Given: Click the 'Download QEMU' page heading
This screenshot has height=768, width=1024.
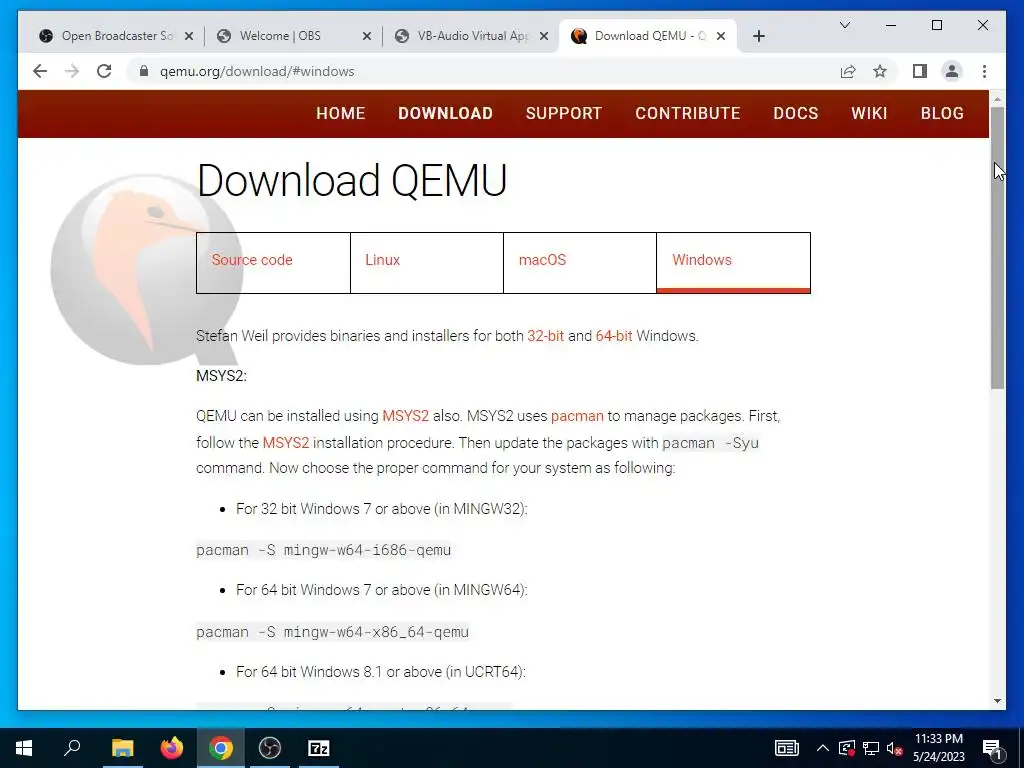Looking at the screenshot, I should [351, 180].
